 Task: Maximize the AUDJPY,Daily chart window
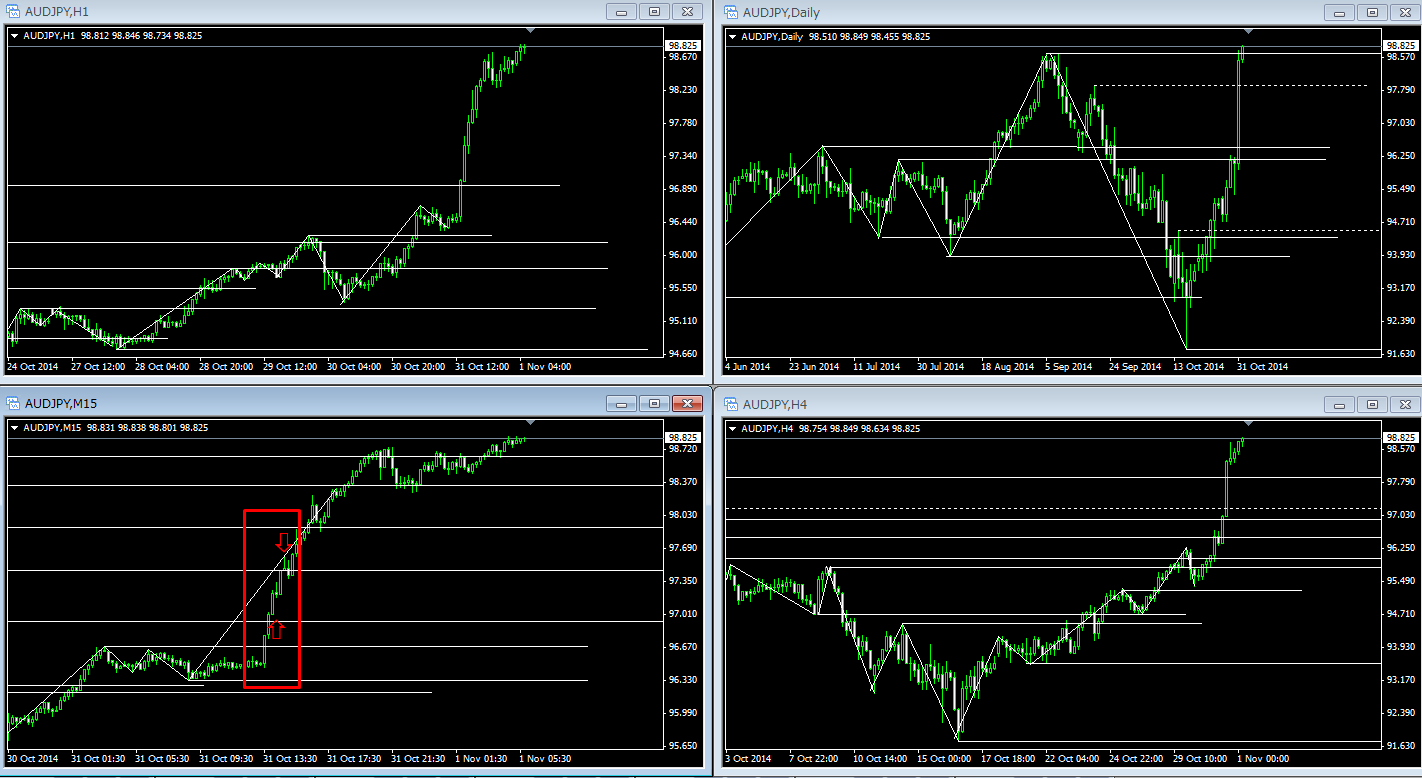point(1372,12)
